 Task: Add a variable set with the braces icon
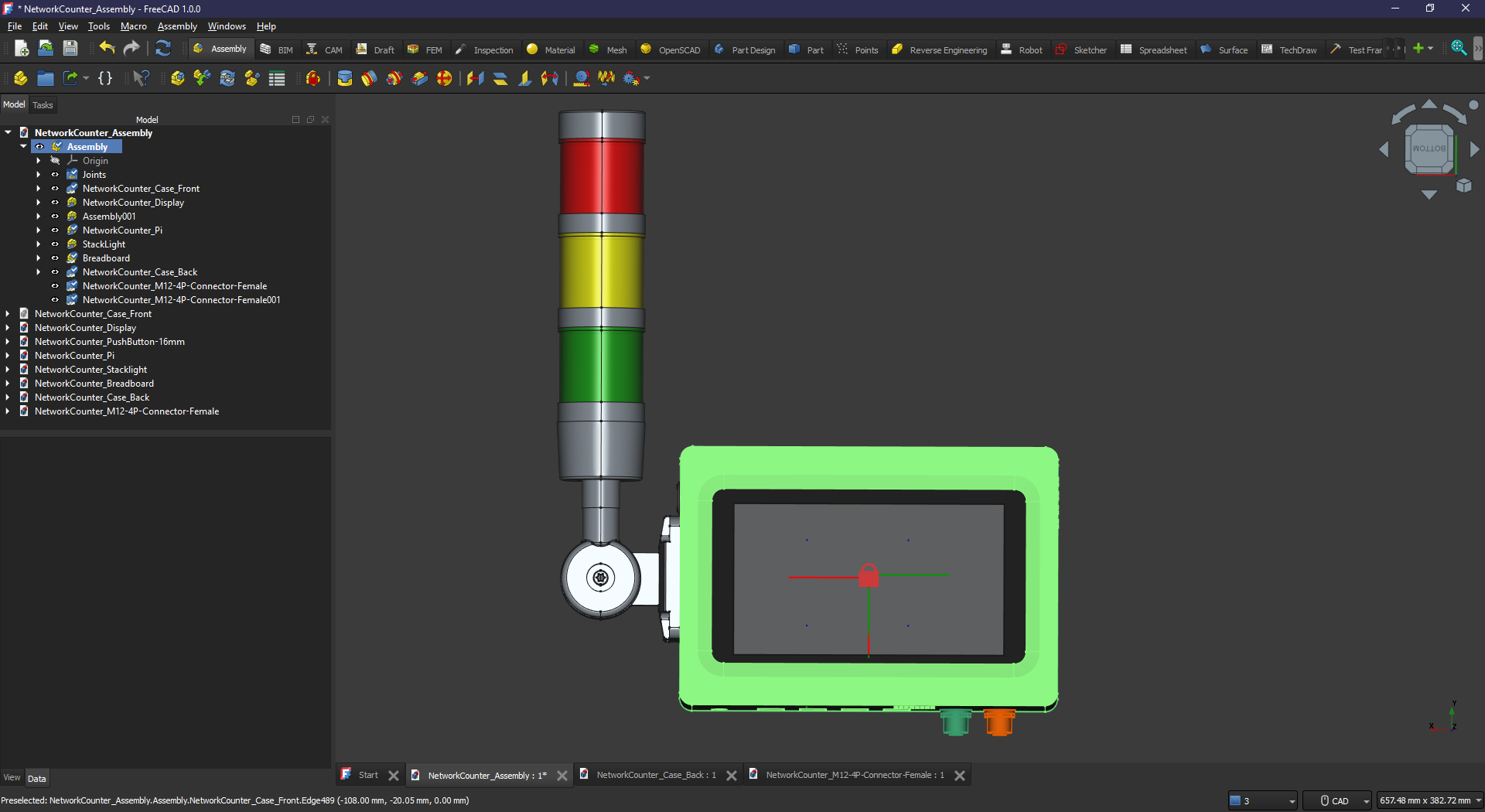tap(105, 78)
